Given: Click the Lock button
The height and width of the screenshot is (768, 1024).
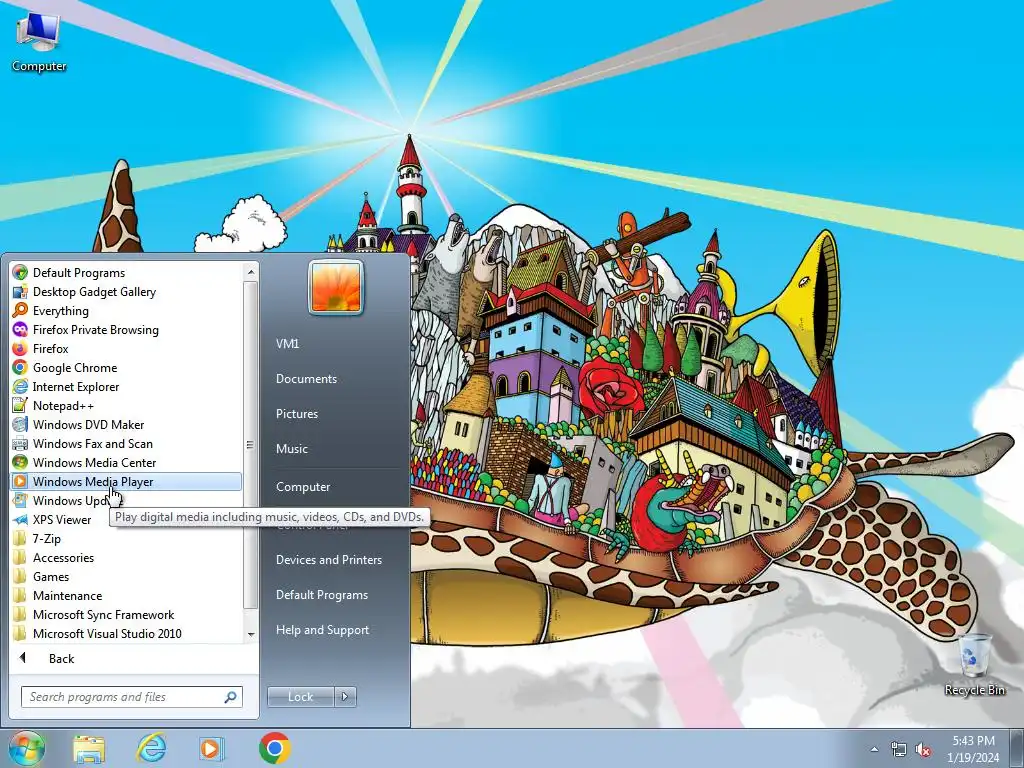Looking at the screenshot, I should coord(300,697).
